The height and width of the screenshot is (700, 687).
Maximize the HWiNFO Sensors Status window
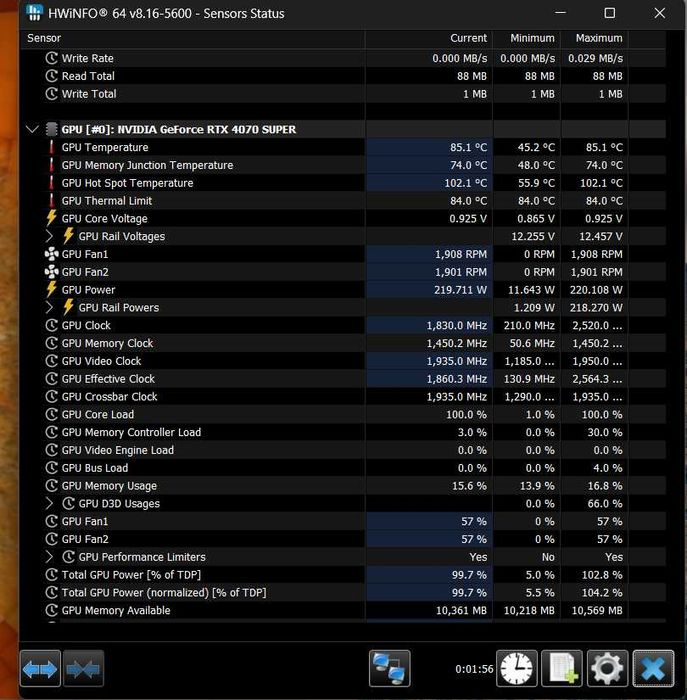point(610,13)
